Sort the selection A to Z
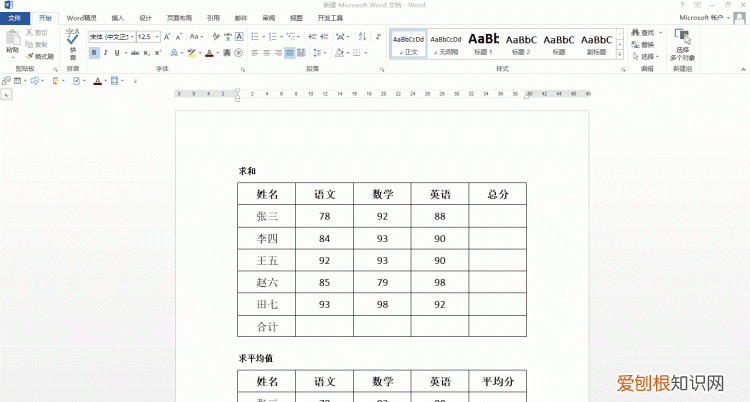Image resolution: width=750 pixels, height=402 pixels. (x=363, y=37)
